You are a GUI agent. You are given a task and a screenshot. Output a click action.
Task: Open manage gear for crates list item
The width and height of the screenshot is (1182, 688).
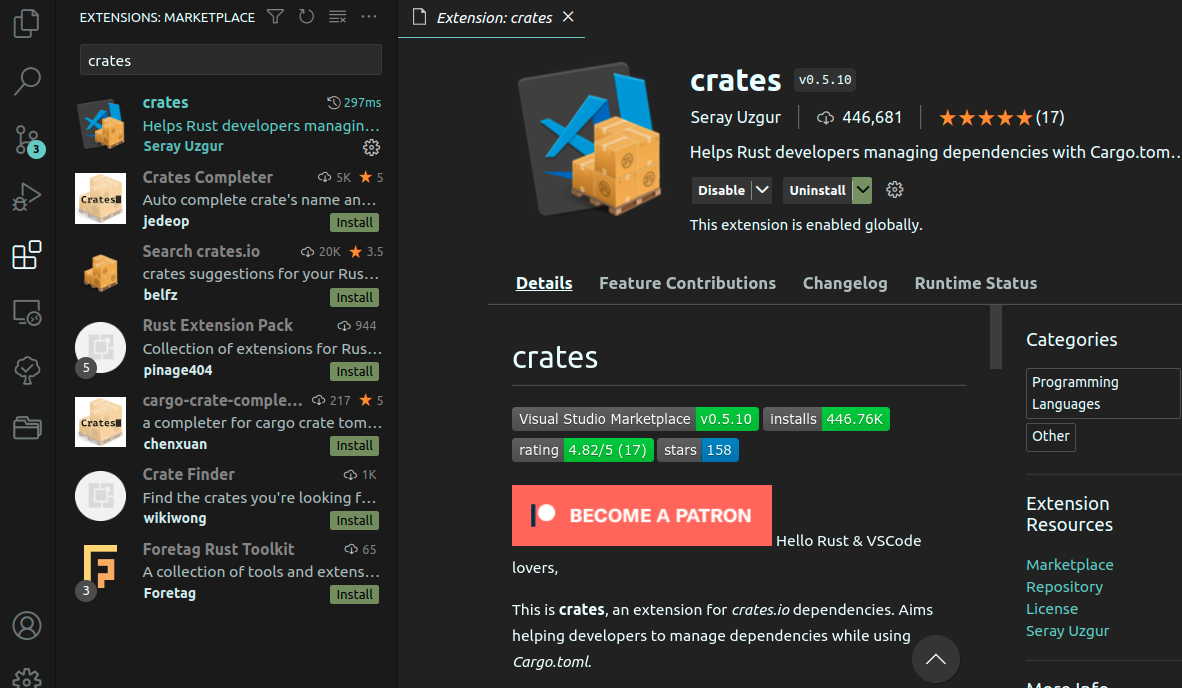372,147
